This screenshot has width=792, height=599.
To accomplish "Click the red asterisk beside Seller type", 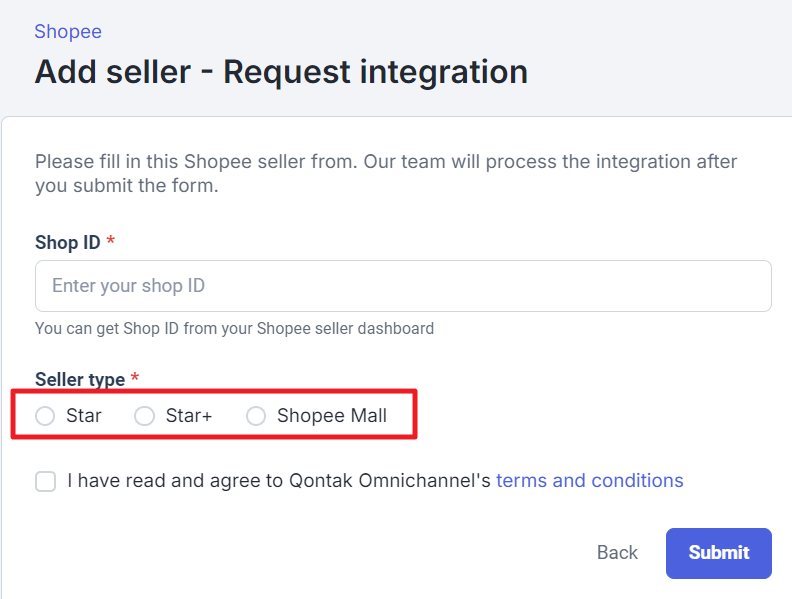I will [x=135, y=379].
